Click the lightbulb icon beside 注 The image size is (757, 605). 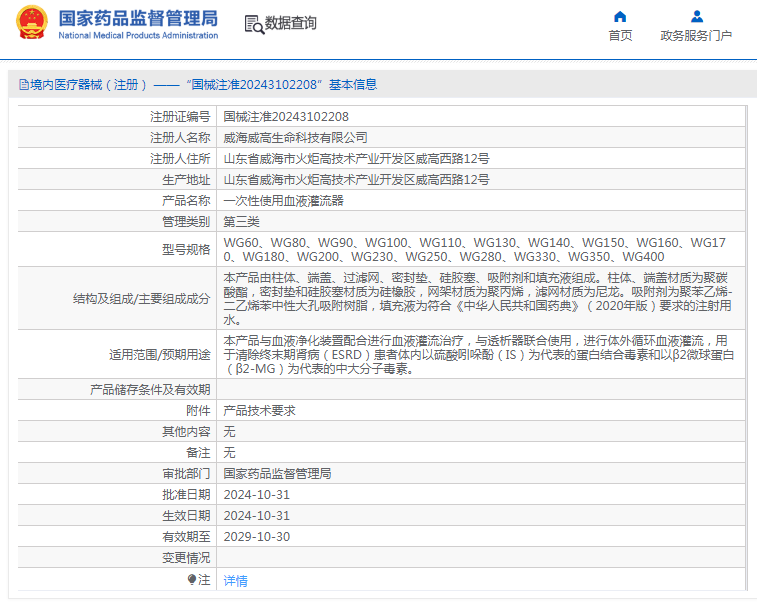pyautogui.click(x=192, y=579)
